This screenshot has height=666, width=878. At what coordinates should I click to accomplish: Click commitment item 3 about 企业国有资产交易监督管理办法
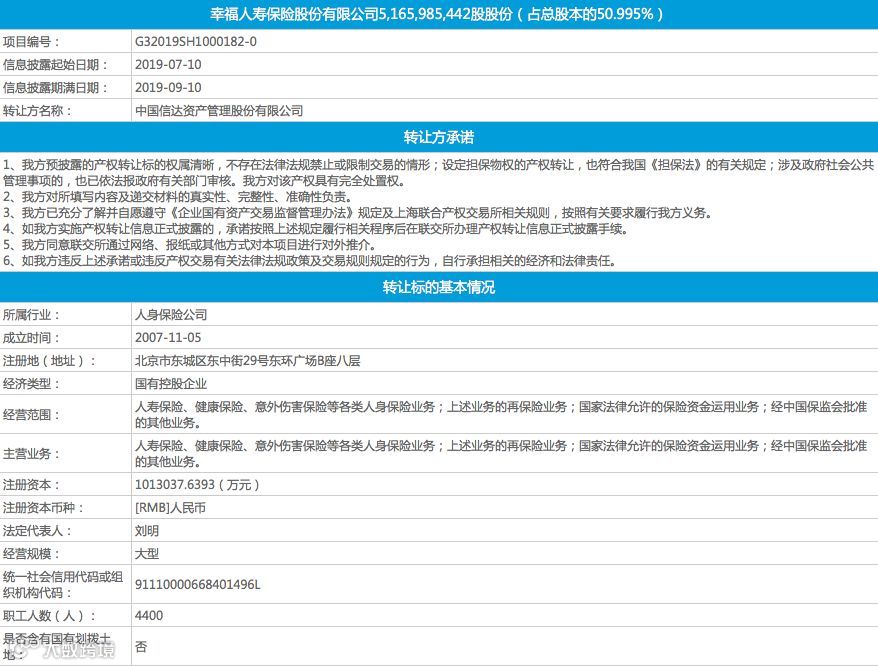(357, 213)
